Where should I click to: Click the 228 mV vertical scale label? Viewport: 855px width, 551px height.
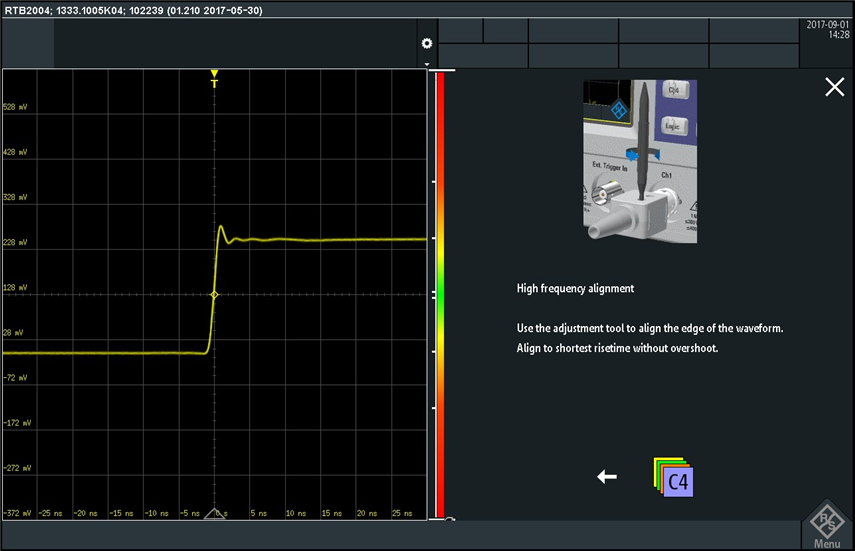point(15,242)
